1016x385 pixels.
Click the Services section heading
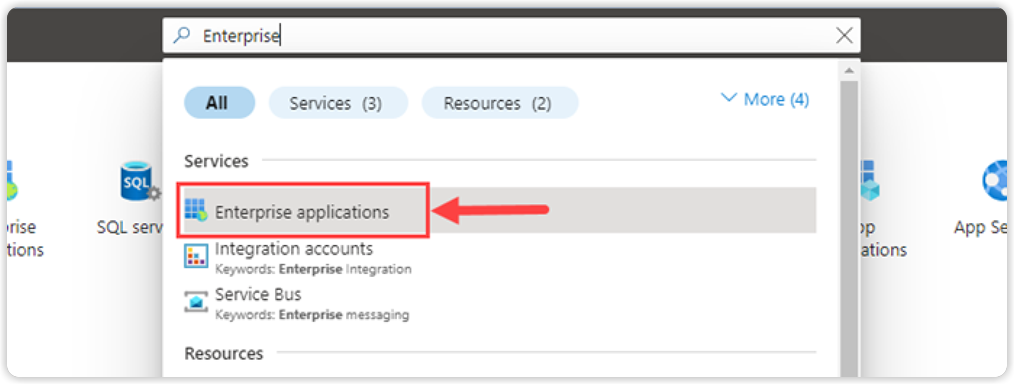click(216, 161)
